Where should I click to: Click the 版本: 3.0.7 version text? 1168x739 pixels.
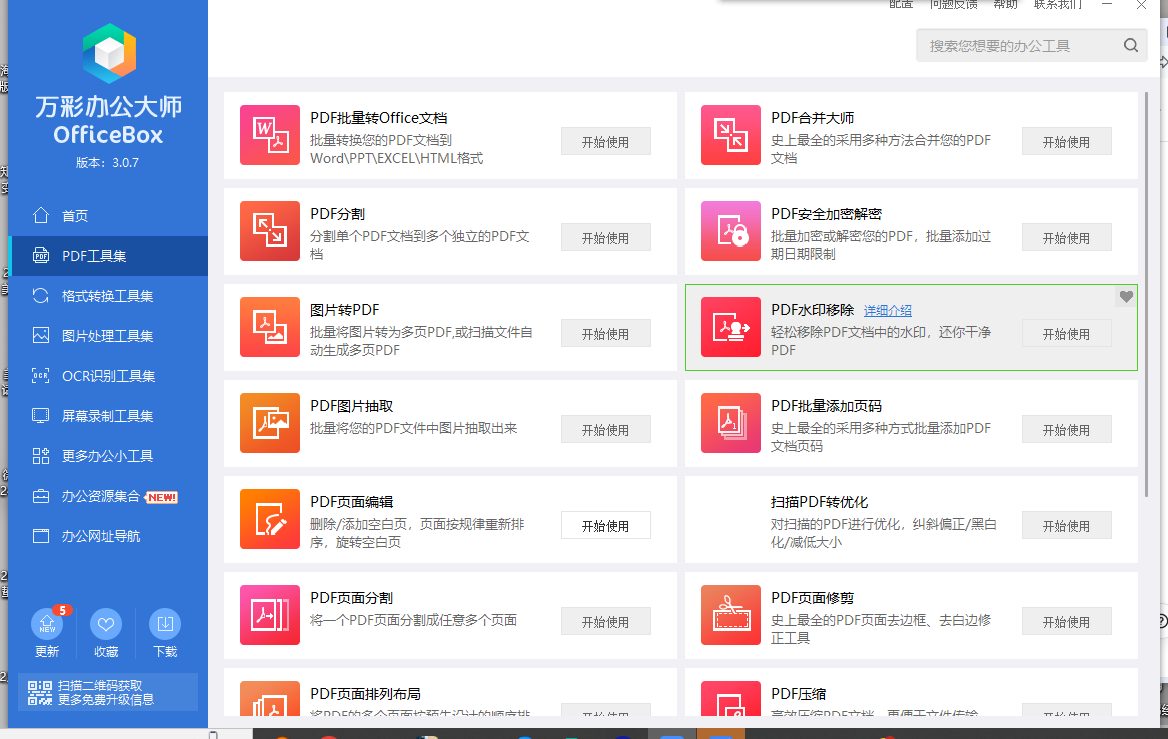(107, 162)
